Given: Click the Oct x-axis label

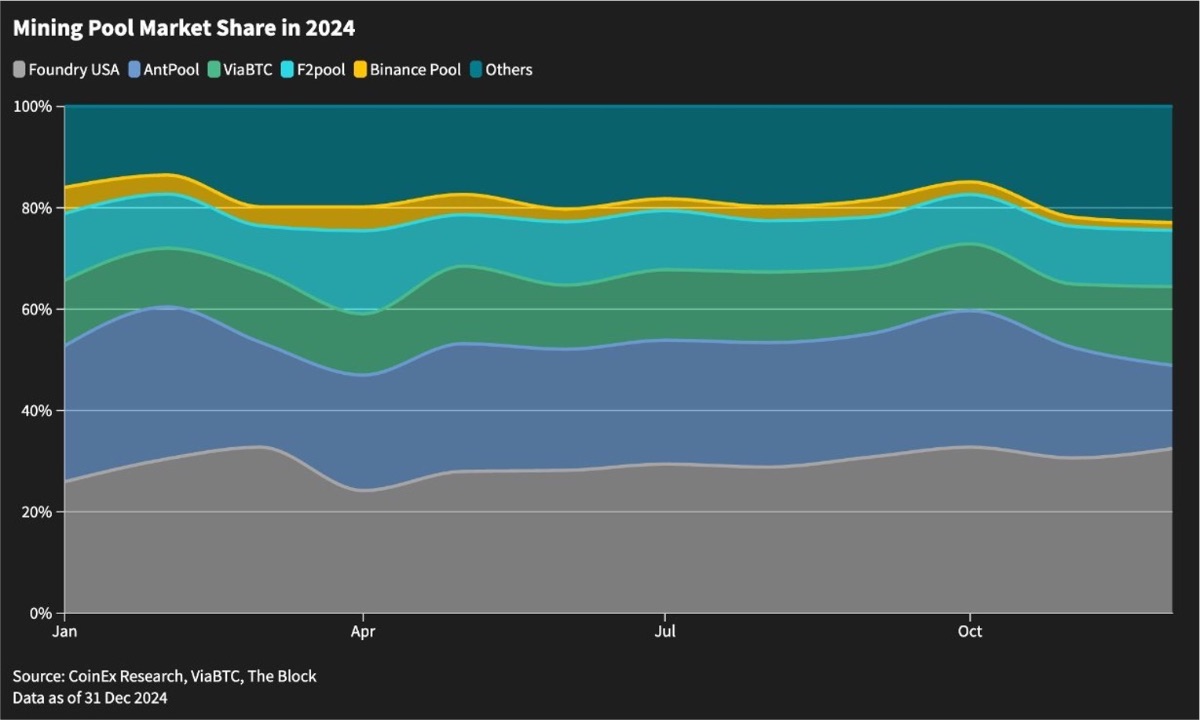Looking at the screenshot, I should click(969, 632).
